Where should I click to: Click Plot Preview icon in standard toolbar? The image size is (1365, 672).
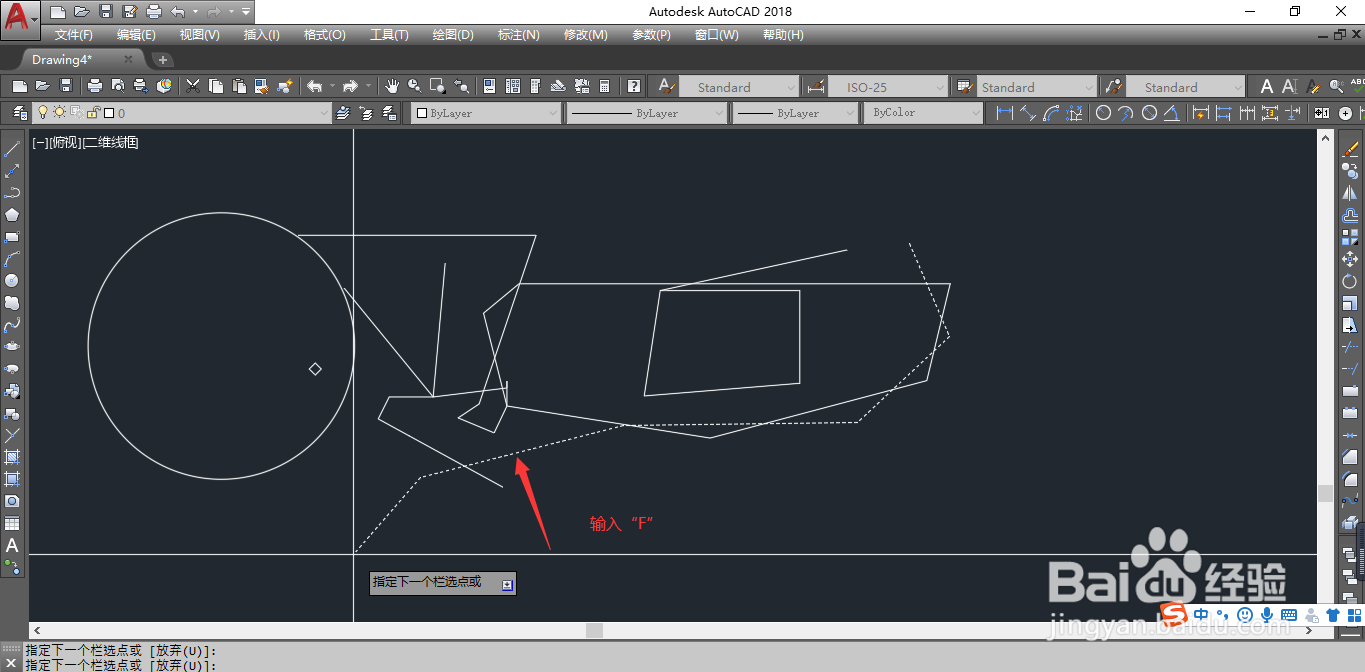point(118,86)
